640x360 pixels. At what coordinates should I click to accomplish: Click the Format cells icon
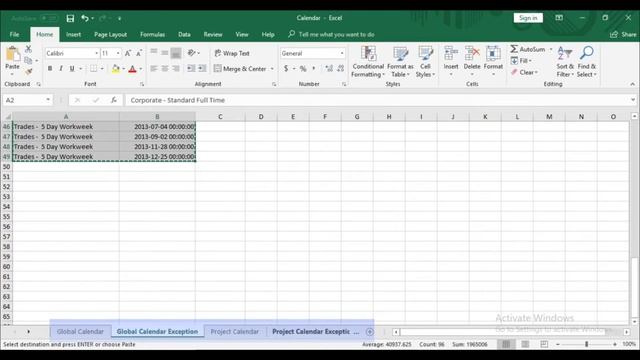(493, 53)
